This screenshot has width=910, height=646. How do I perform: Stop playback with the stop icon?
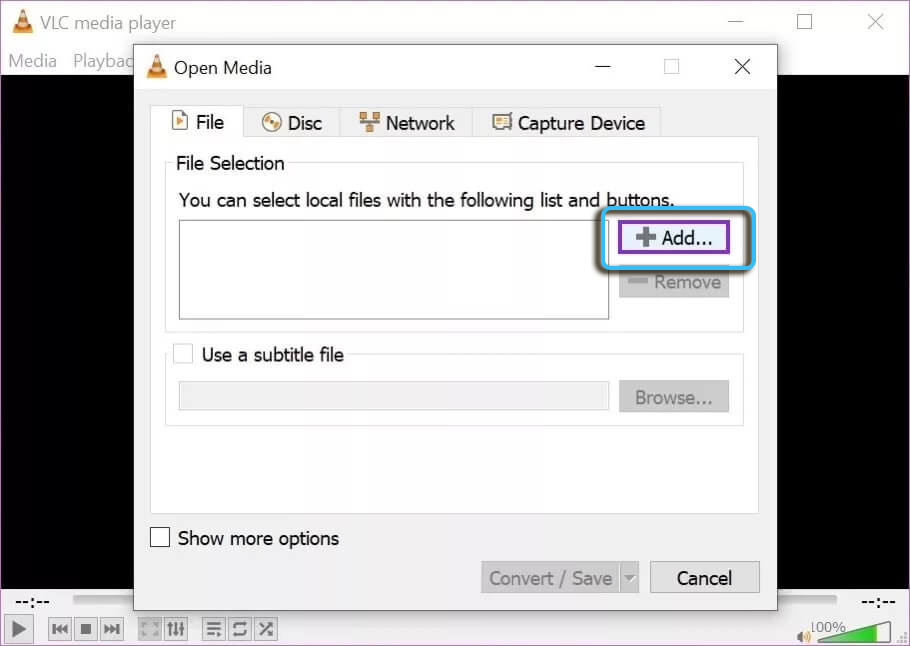point(86,629)
